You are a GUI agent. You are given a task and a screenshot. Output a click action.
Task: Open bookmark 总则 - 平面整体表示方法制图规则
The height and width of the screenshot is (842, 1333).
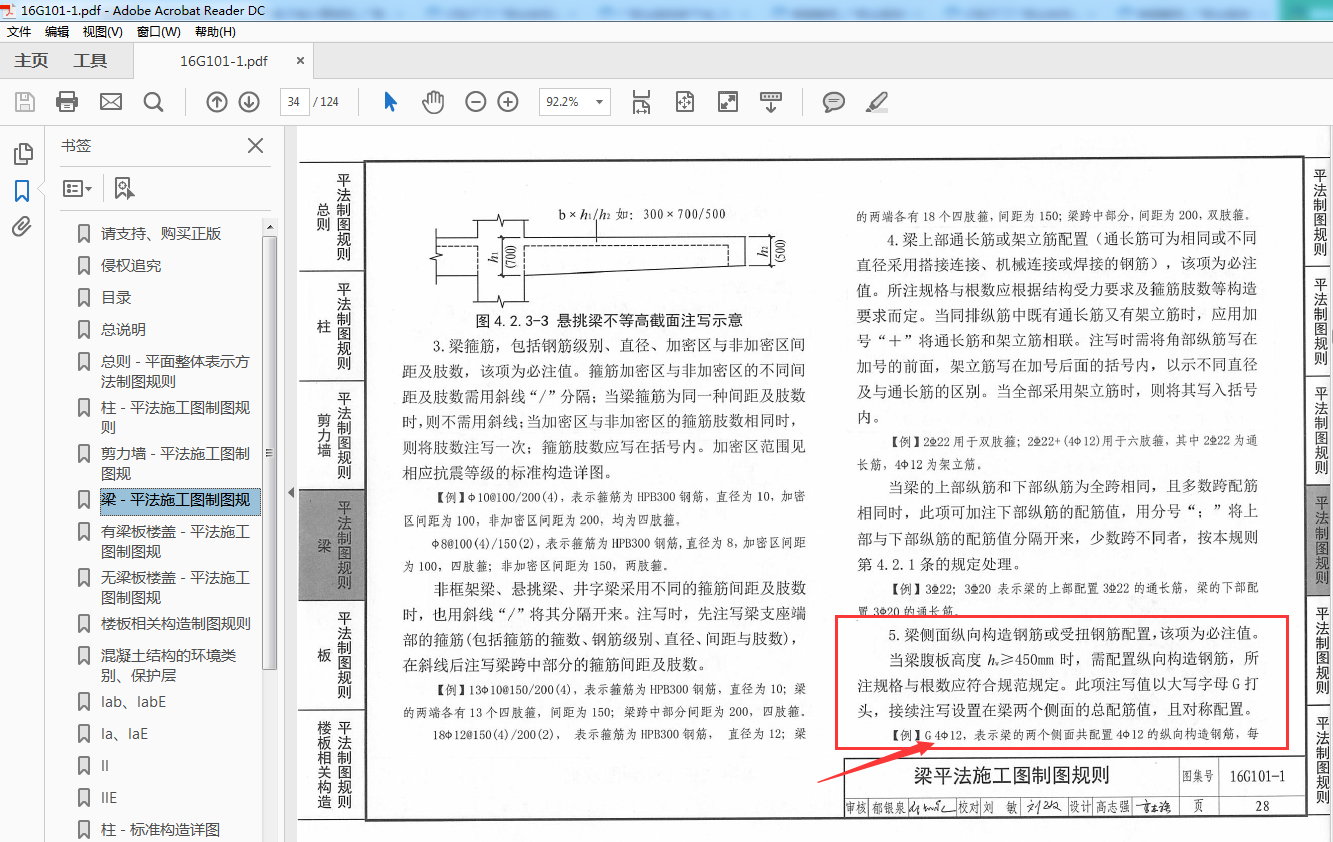pos(175,371)
